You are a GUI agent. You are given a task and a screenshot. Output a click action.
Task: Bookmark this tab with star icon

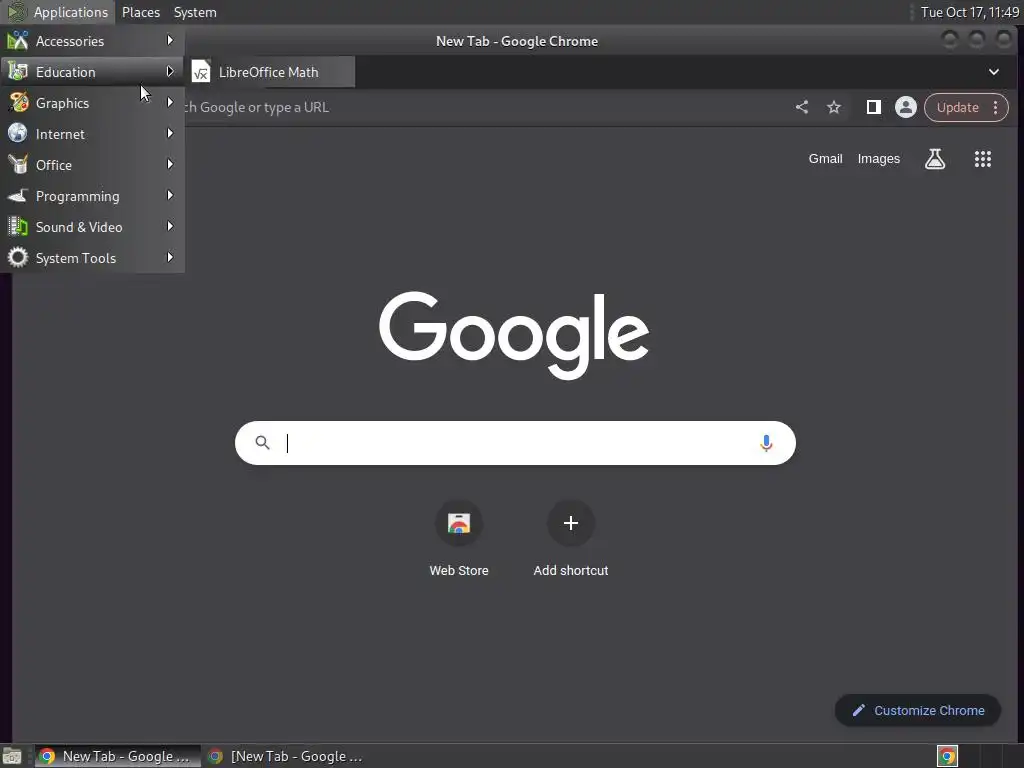pyautogui.click(x=834, y=107)
